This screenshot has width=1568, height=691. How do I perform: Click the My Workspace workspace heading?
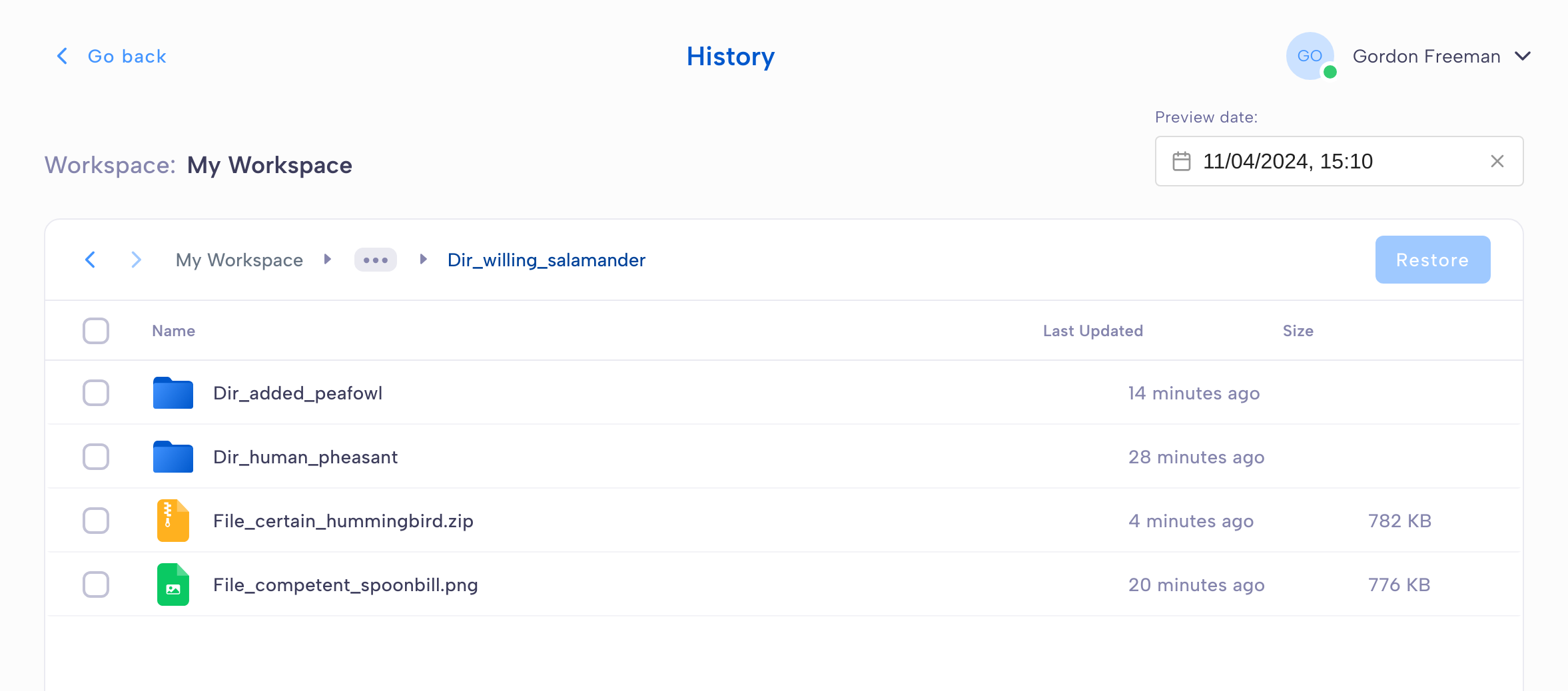[269, 165]
